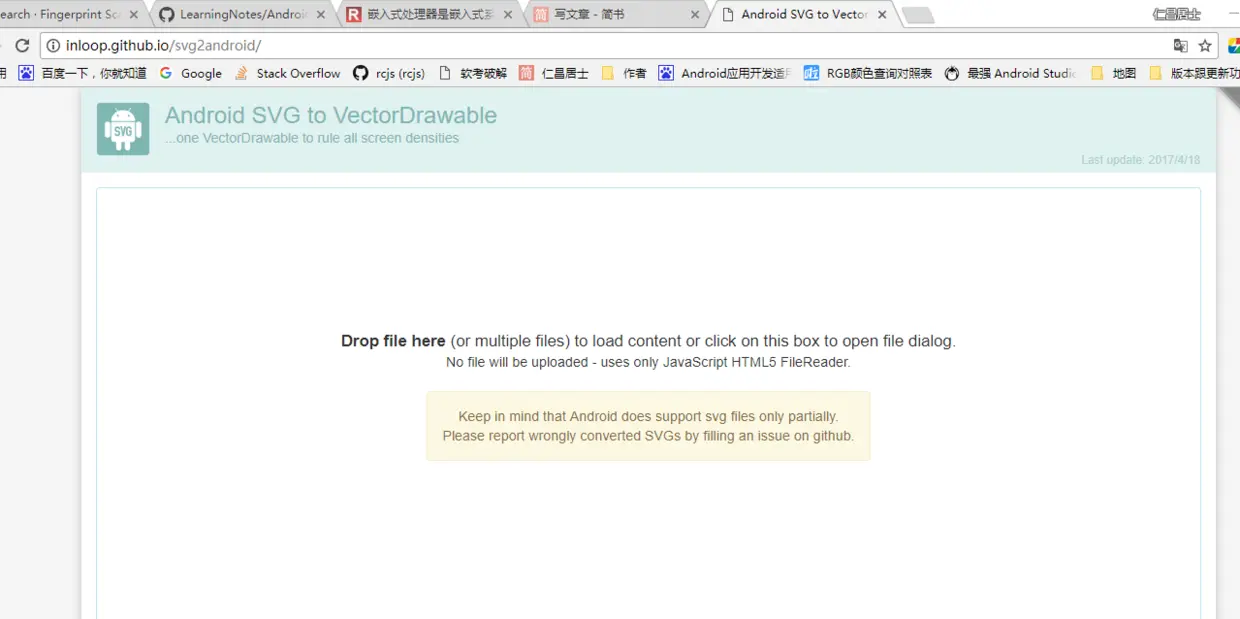
Task: Close the Android SVG to Vector tab
Action: 882,15
